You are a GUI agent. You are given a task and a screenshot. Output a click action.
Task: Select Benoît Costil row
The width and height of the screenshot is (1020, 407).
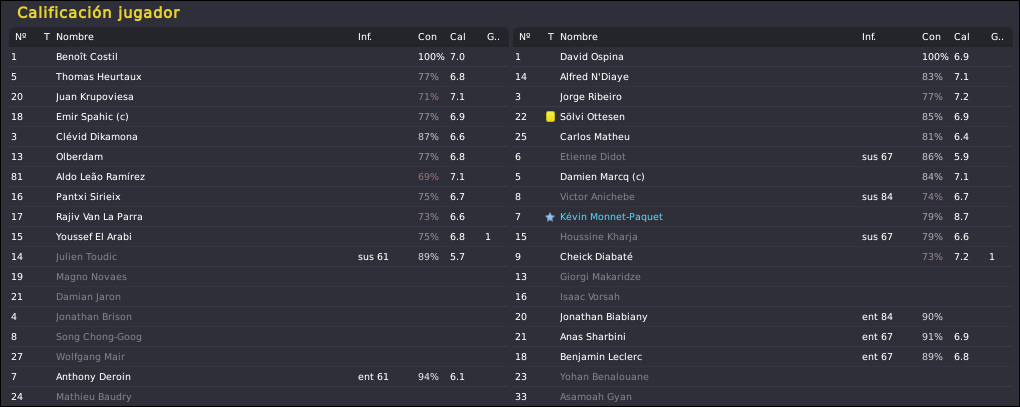pyautogui.click(x=259, y=57)
